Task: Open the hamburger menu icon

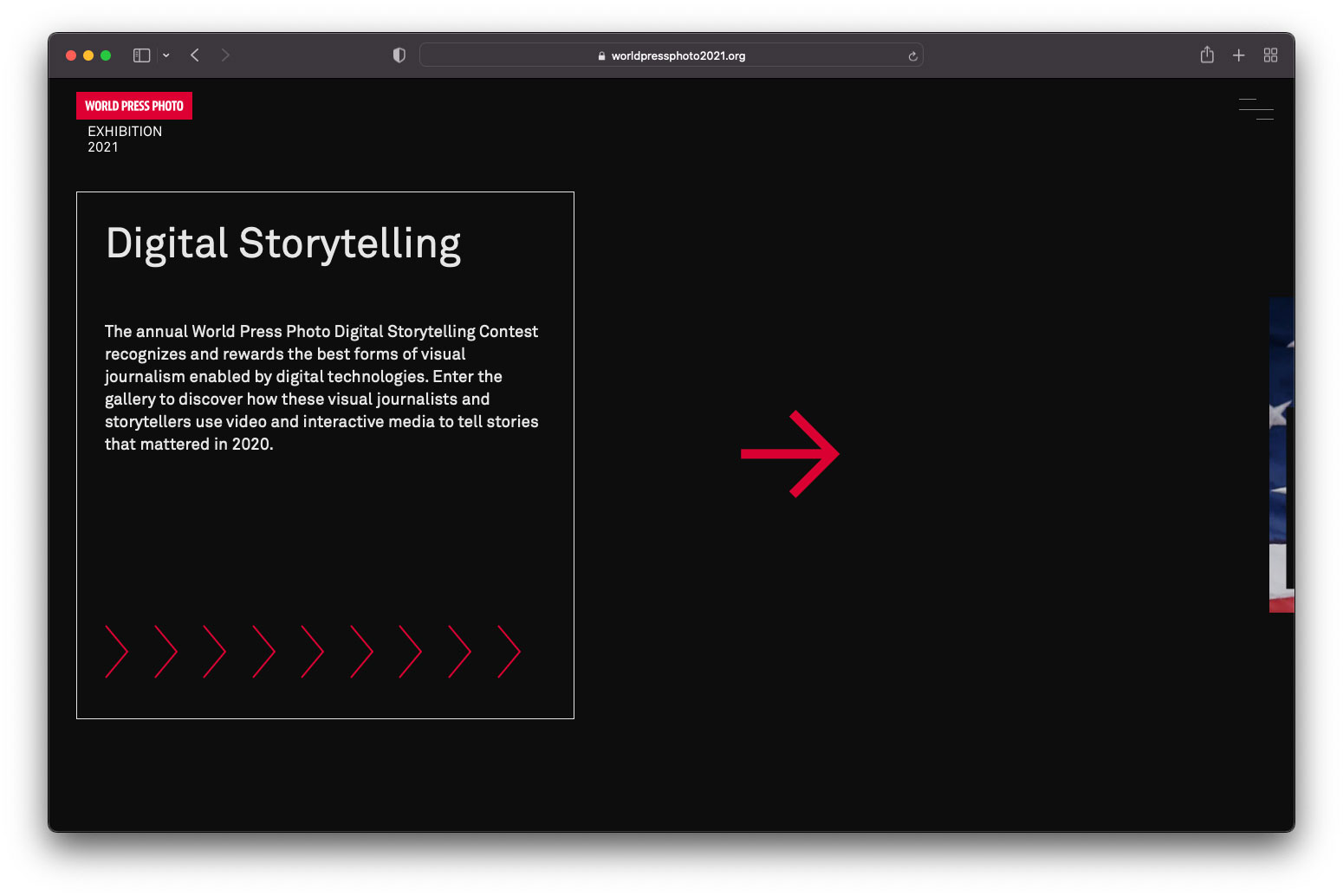Action: [1255, 108]
